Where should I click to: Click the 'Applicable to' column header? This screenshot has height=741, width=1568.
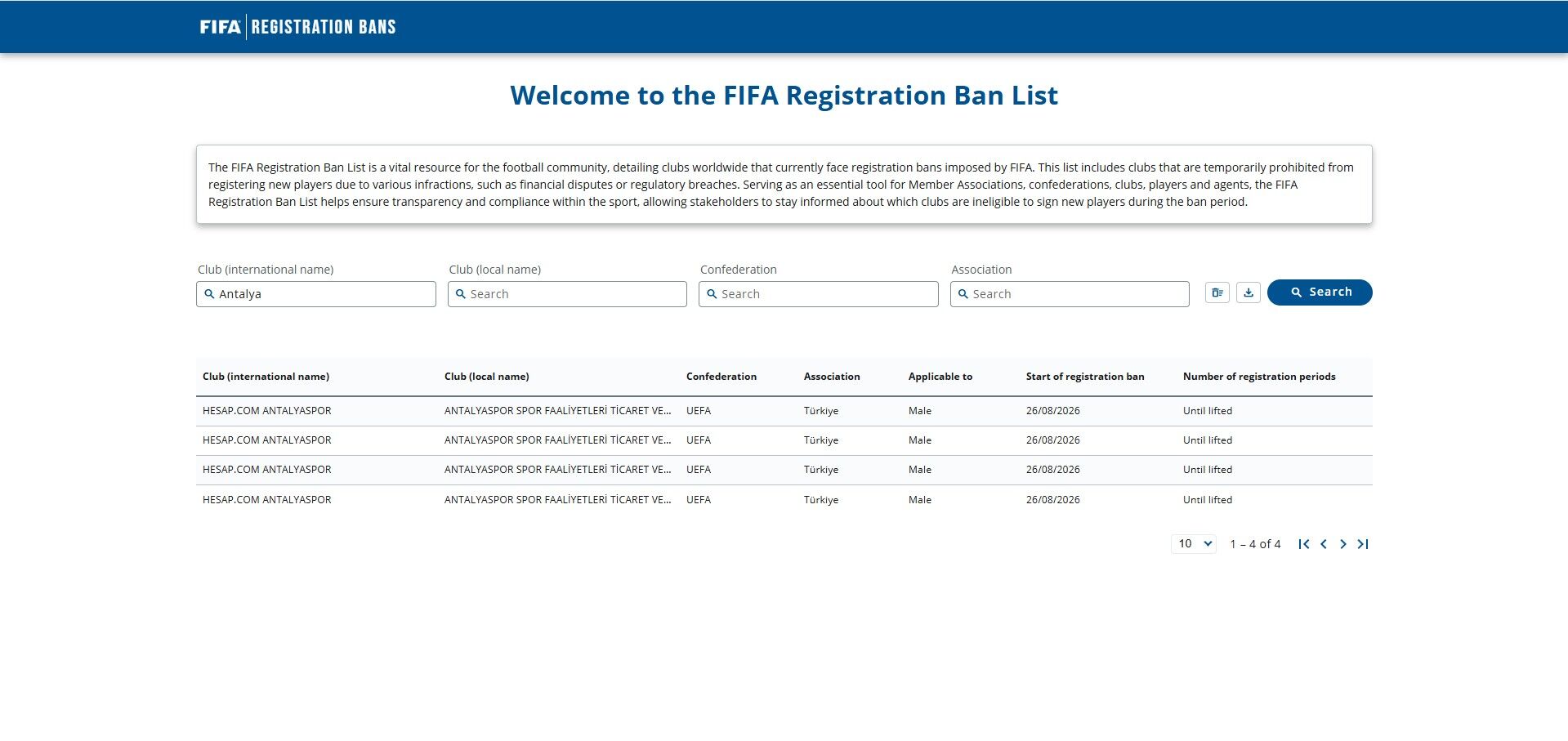click(940, 377)
